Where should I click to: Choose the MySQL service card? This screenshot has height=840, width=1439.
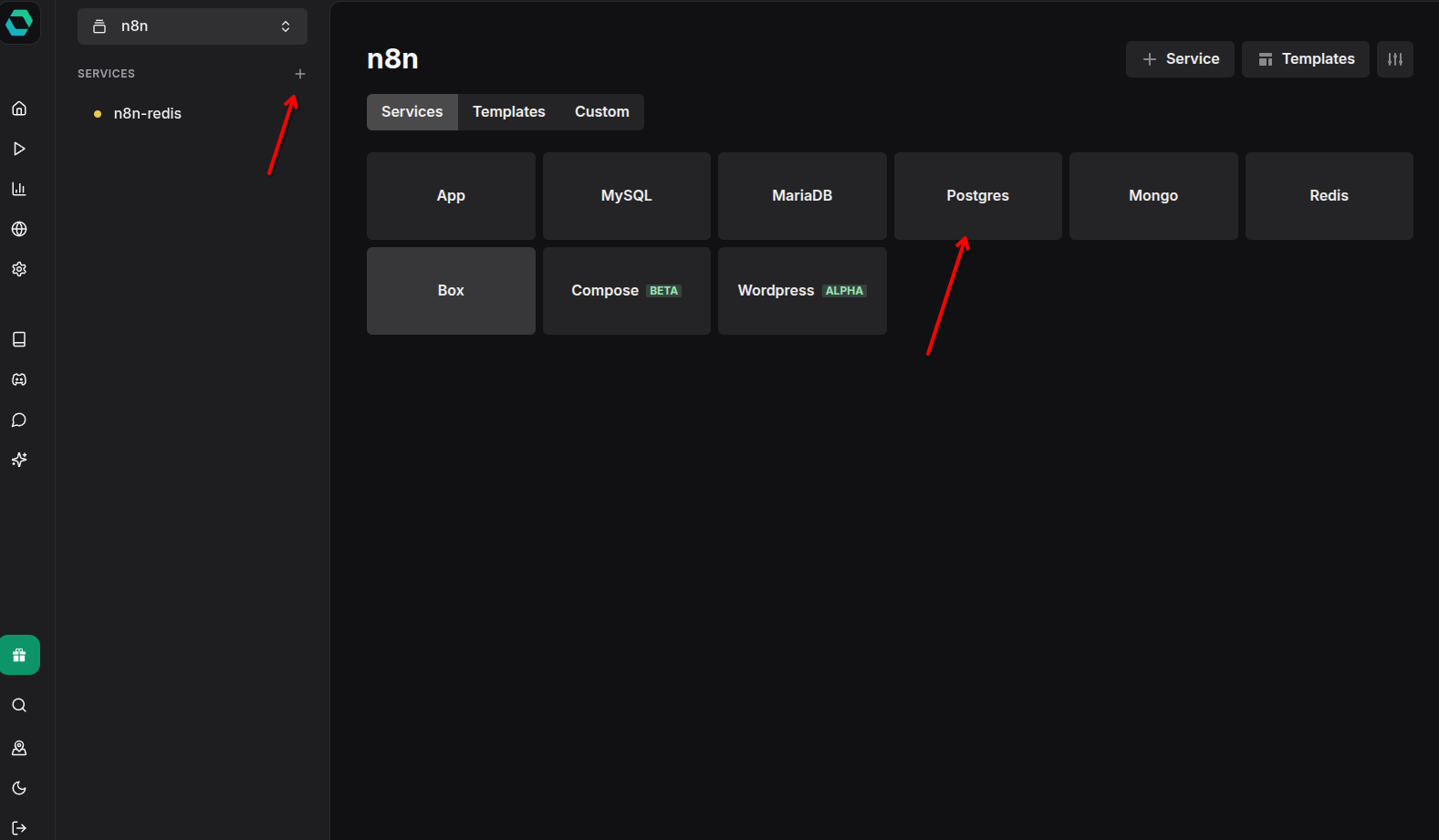[x=627, y=196]
